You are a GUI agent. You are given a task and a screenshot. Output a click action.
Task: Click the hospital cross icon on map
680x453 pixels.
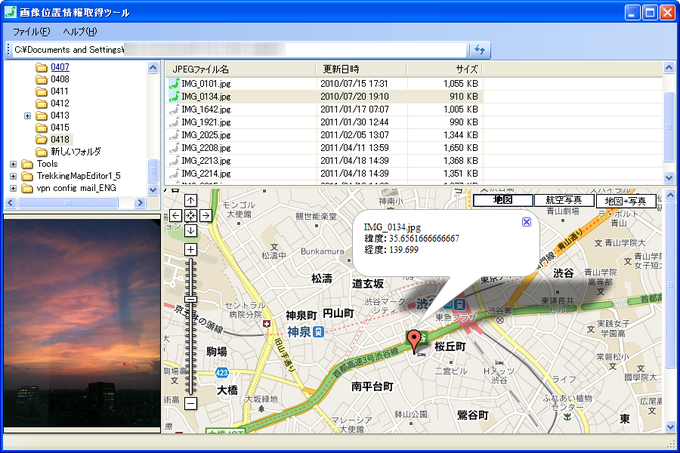pos(267,324)
